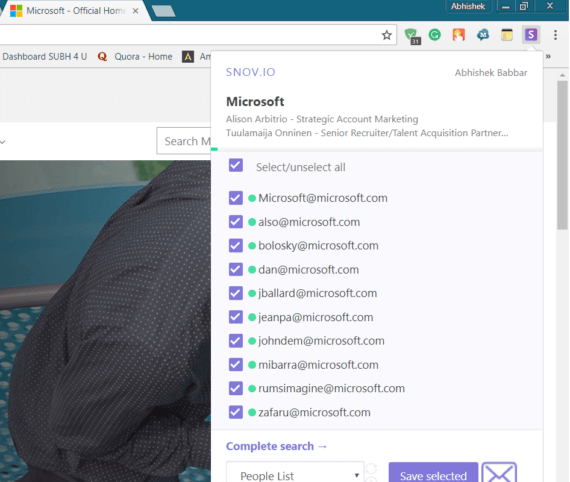
Task: Click the page vertical scrollbar thumb
Action: point(562,155)
